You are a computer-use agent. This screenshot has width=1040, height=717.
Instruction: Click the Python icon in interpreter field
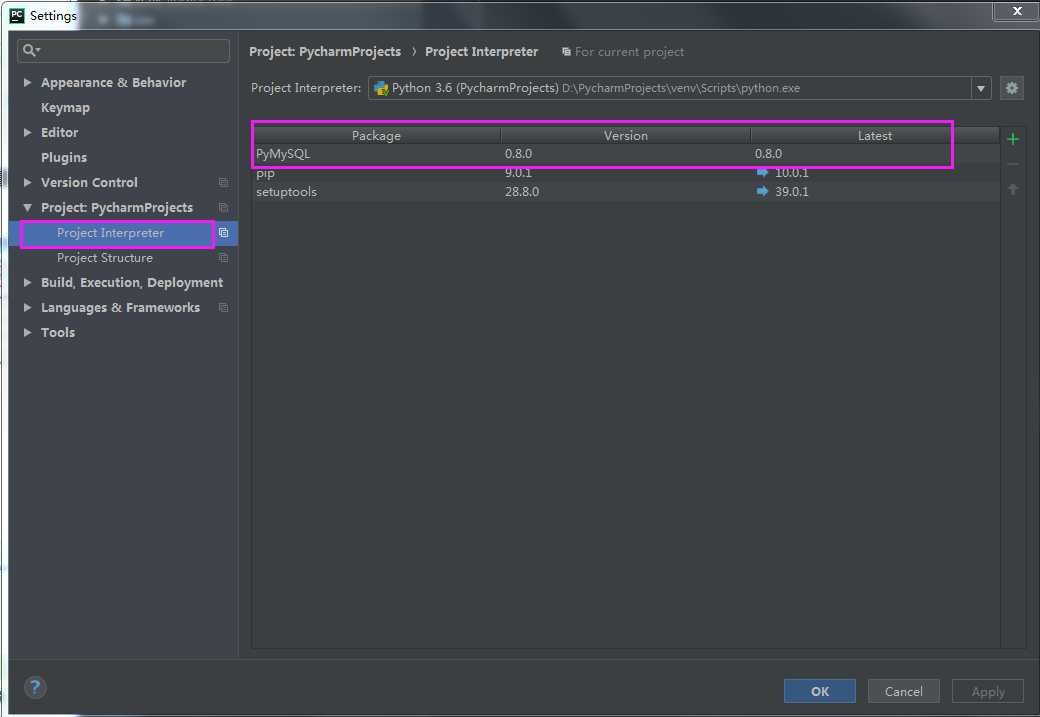381,88
